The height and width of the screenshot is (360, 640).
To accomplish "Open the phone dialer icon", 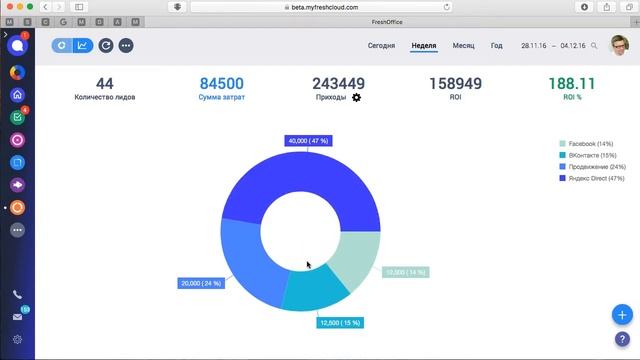I will pyautogui.click(x=17, y=294).
